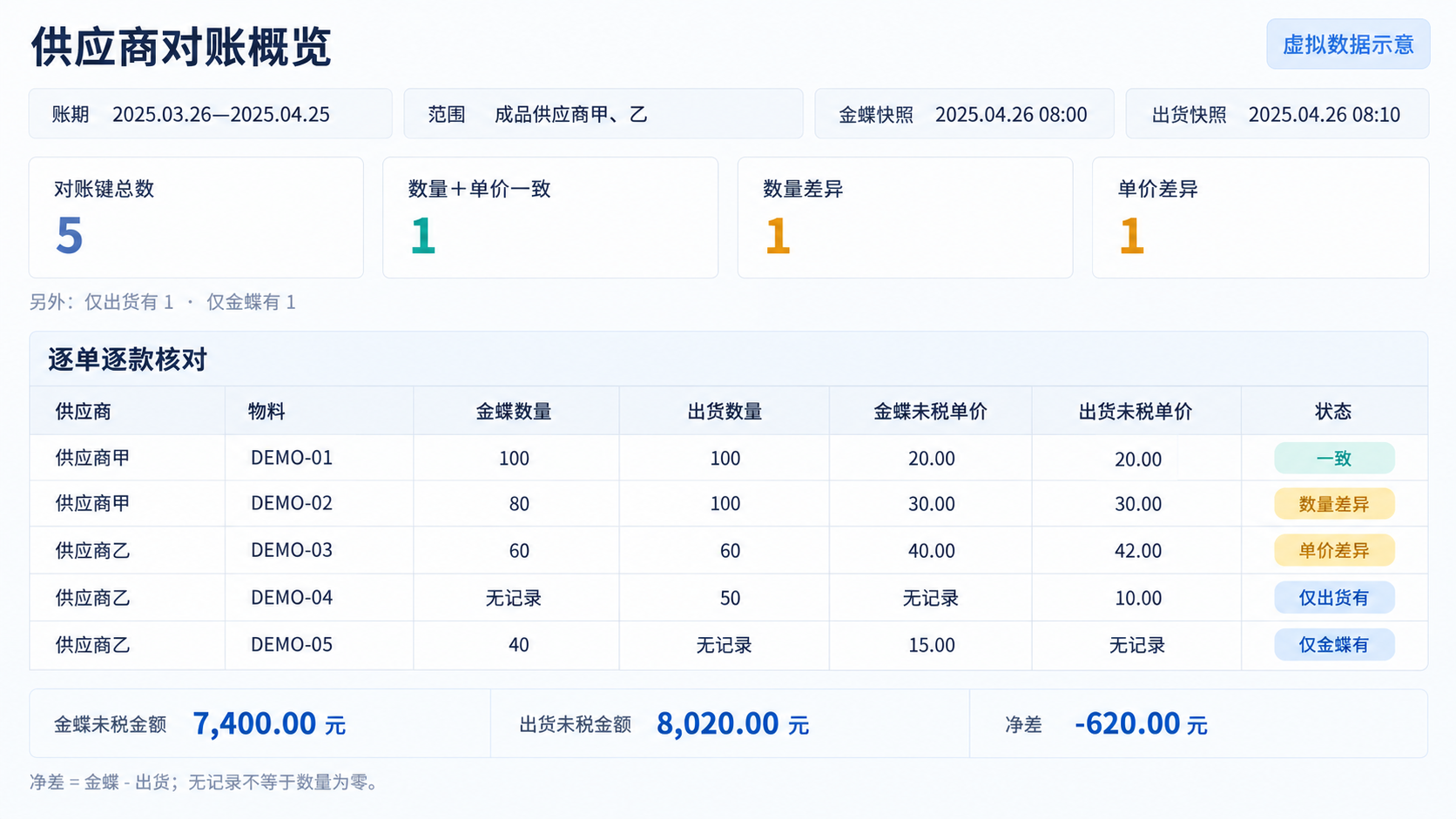This screenshot has height=819, width=1456.
Task: Click the 数量差异 status tag on DEMO-02
Action: [1334, 504]
